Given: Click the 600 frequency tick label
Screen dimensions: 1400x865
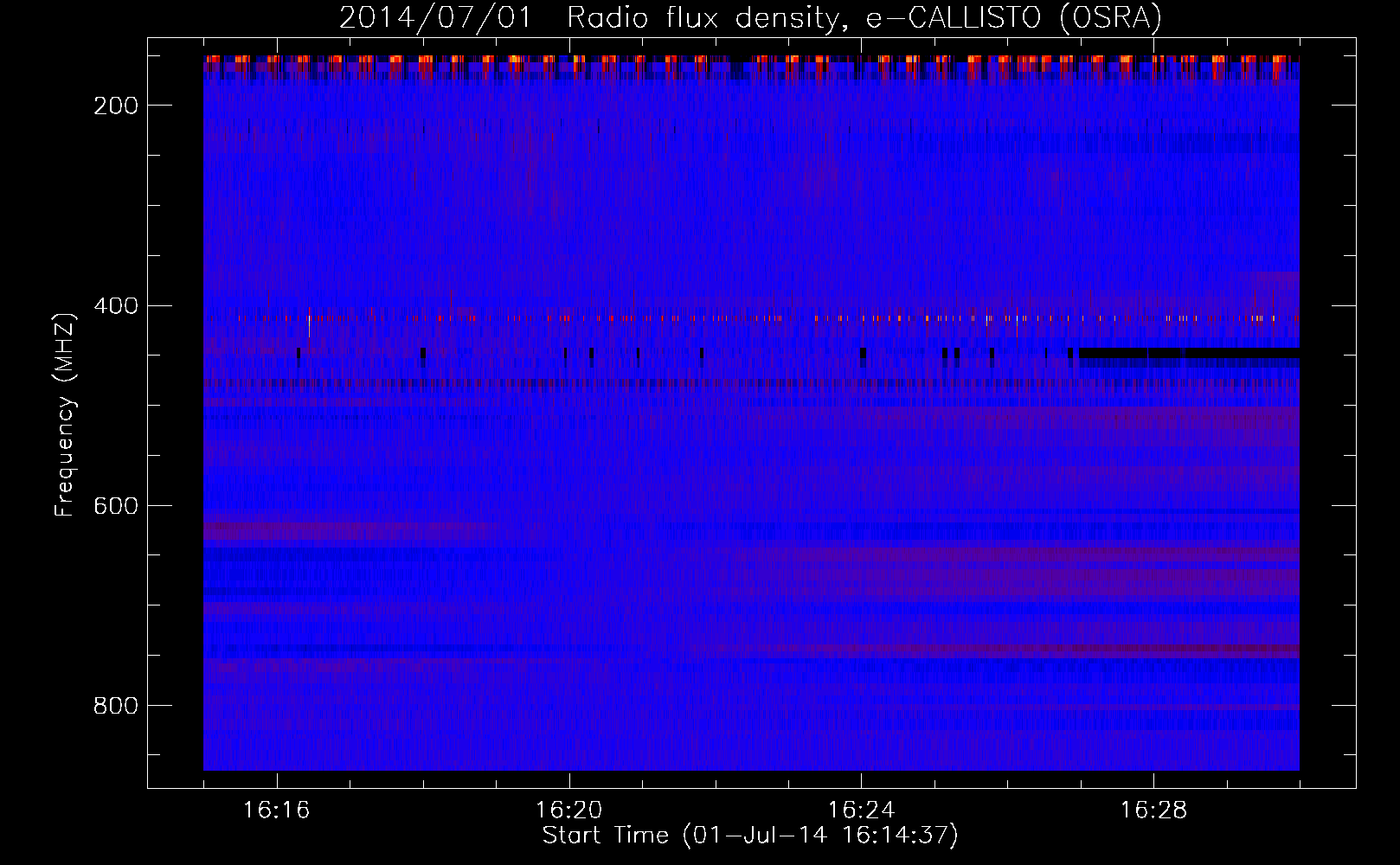Looking at the screenshot, I should coord(115,506).
